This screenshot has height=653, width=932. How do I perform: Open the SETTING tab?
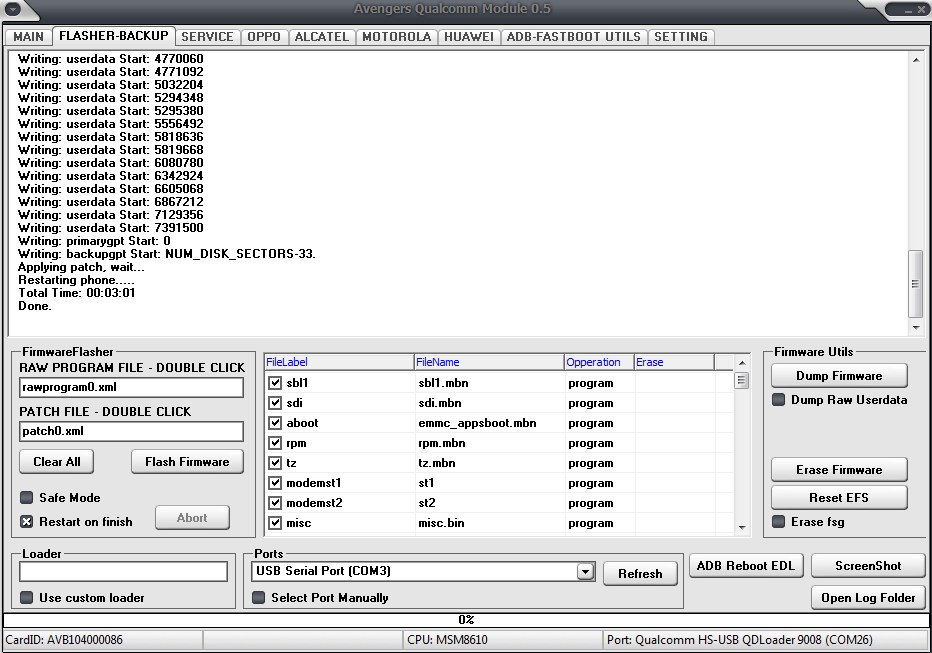[x=681, y=37]
